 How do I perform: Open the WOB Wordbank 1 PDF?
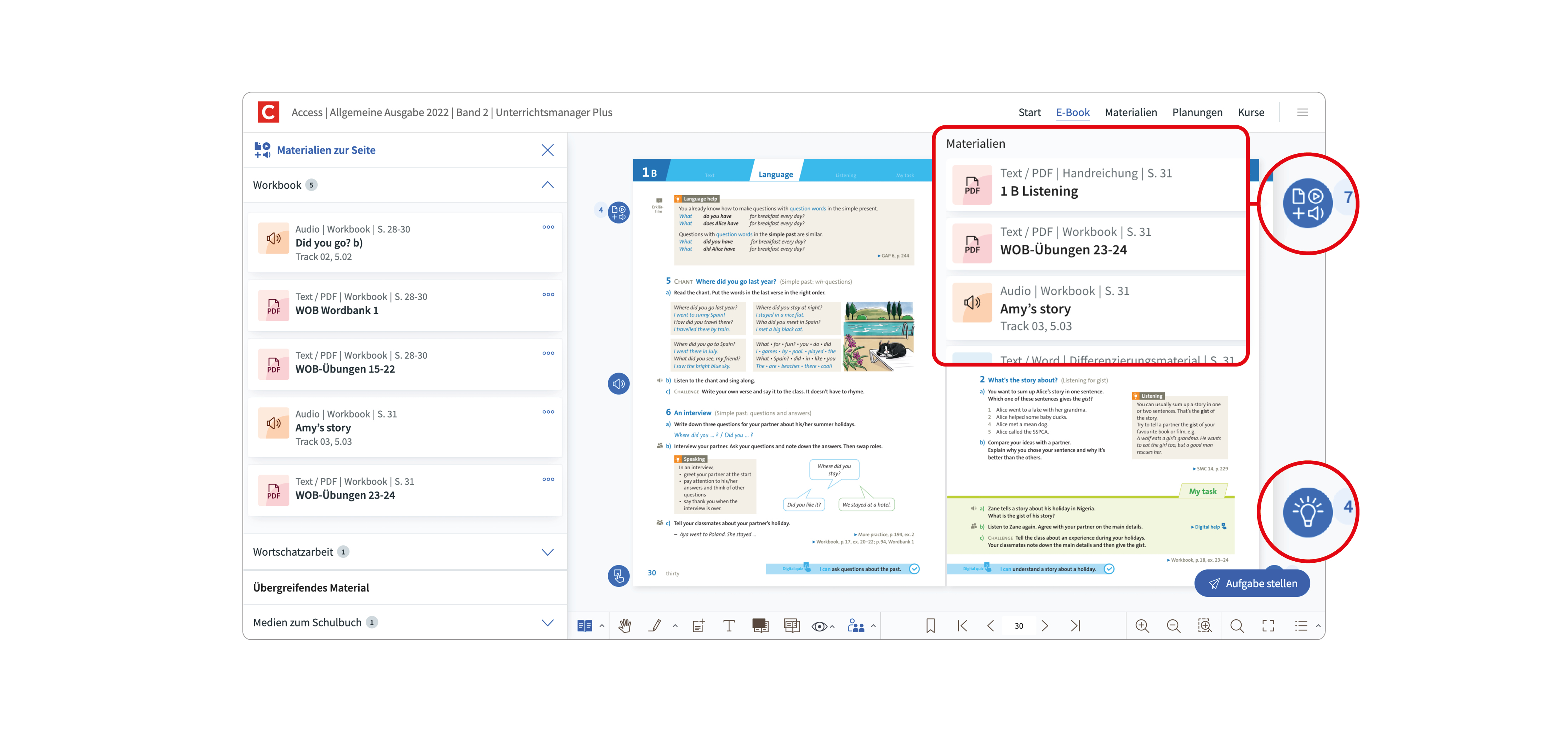[337, 310]
